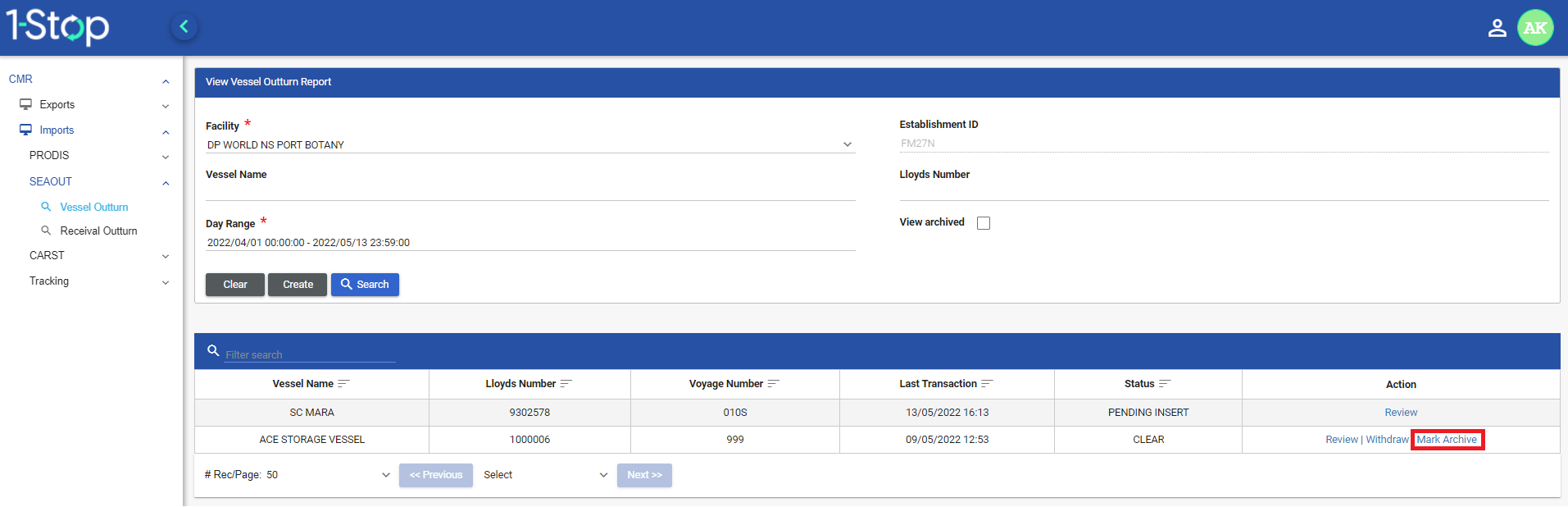Screen dimensions: 1568x507
Task: Click the 1-Stop logo
Action: pyautogui.click(x=57, y=26)
